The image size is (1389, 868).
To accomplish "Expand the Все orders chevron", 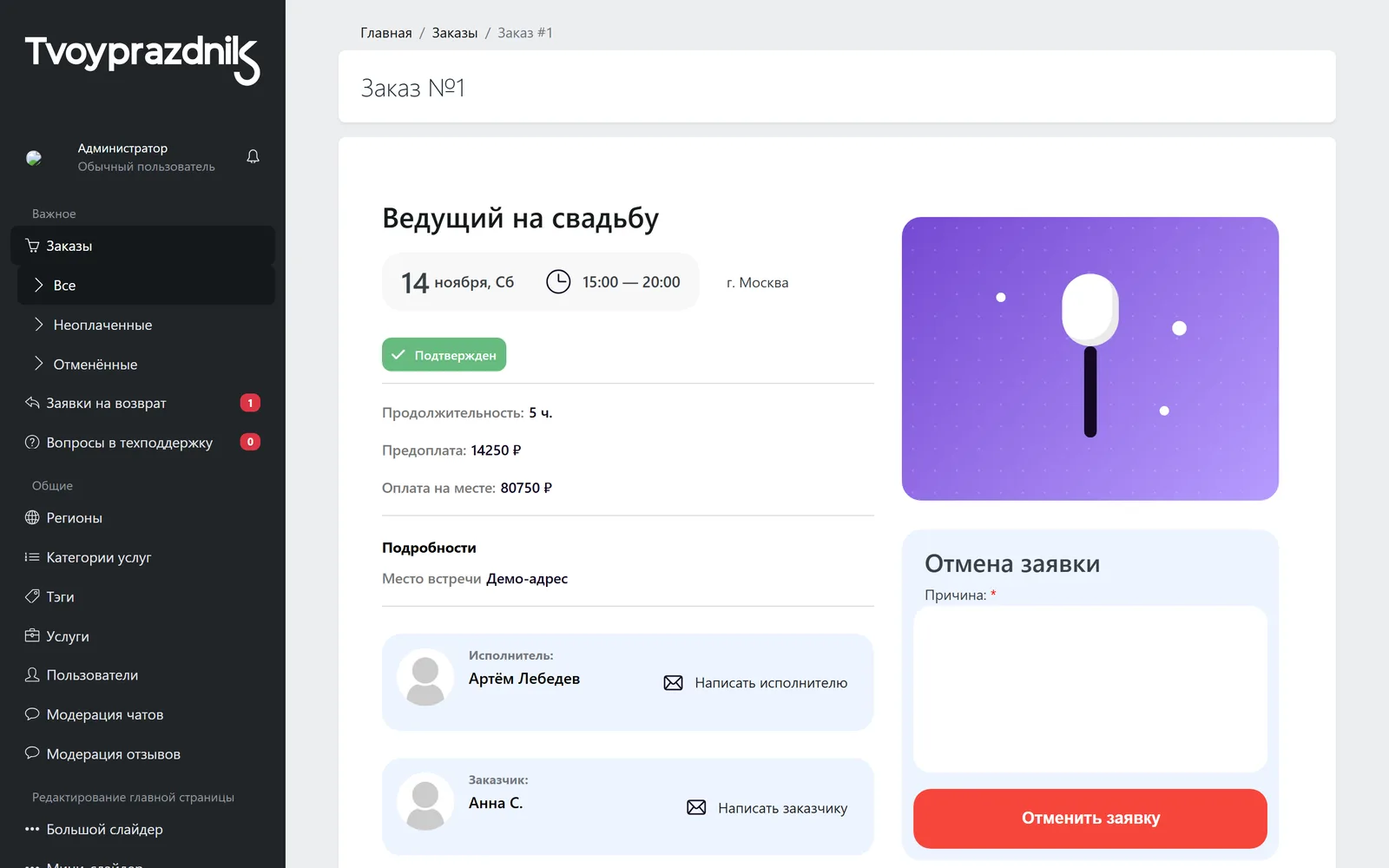I will pyautogui.click(x=38, y=285).
